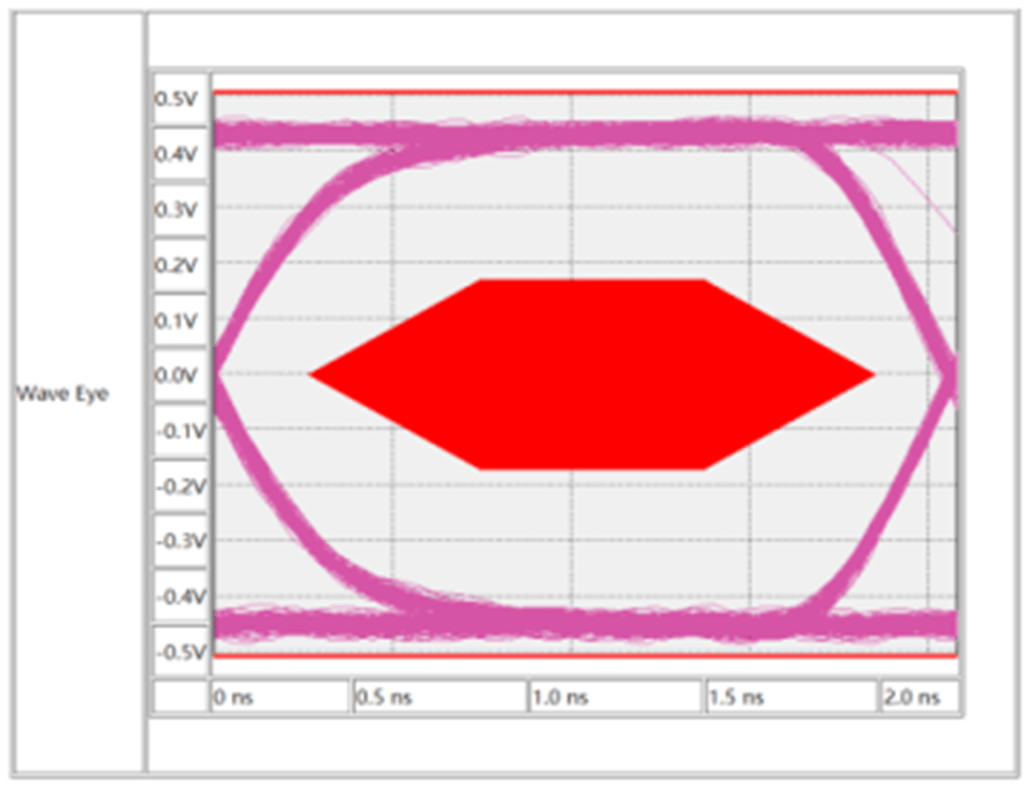This screenshot has width=1024, height=785.
Task: Select the upper red limit line
Action: [585, 93]
